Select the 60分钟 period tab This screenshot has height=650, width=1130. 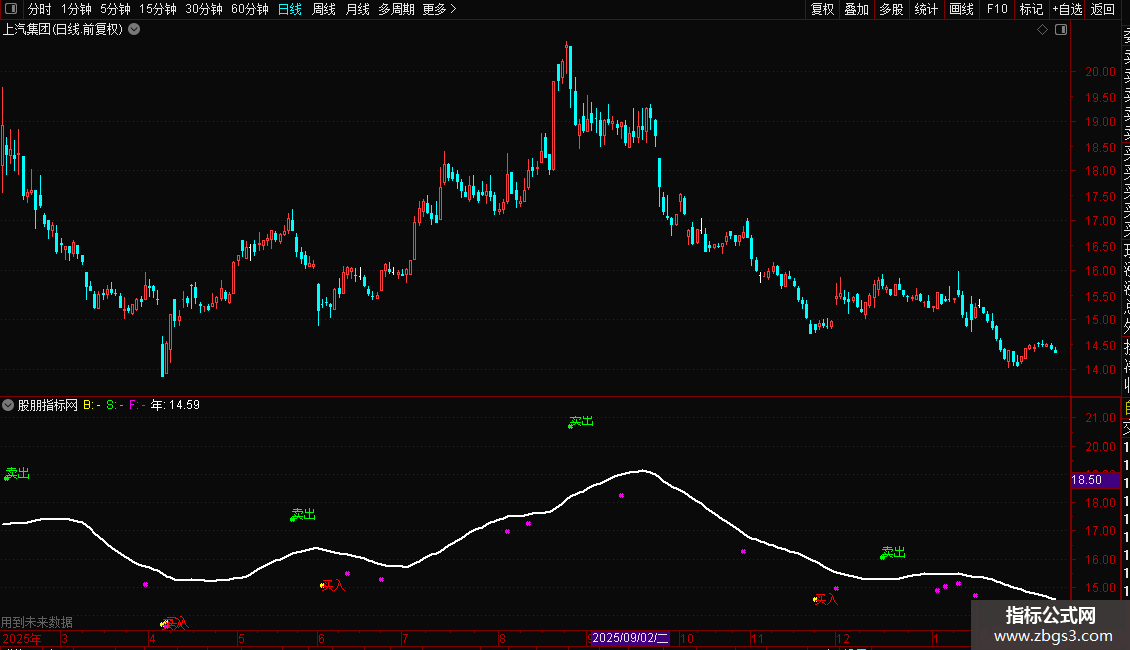coord(250,9)
